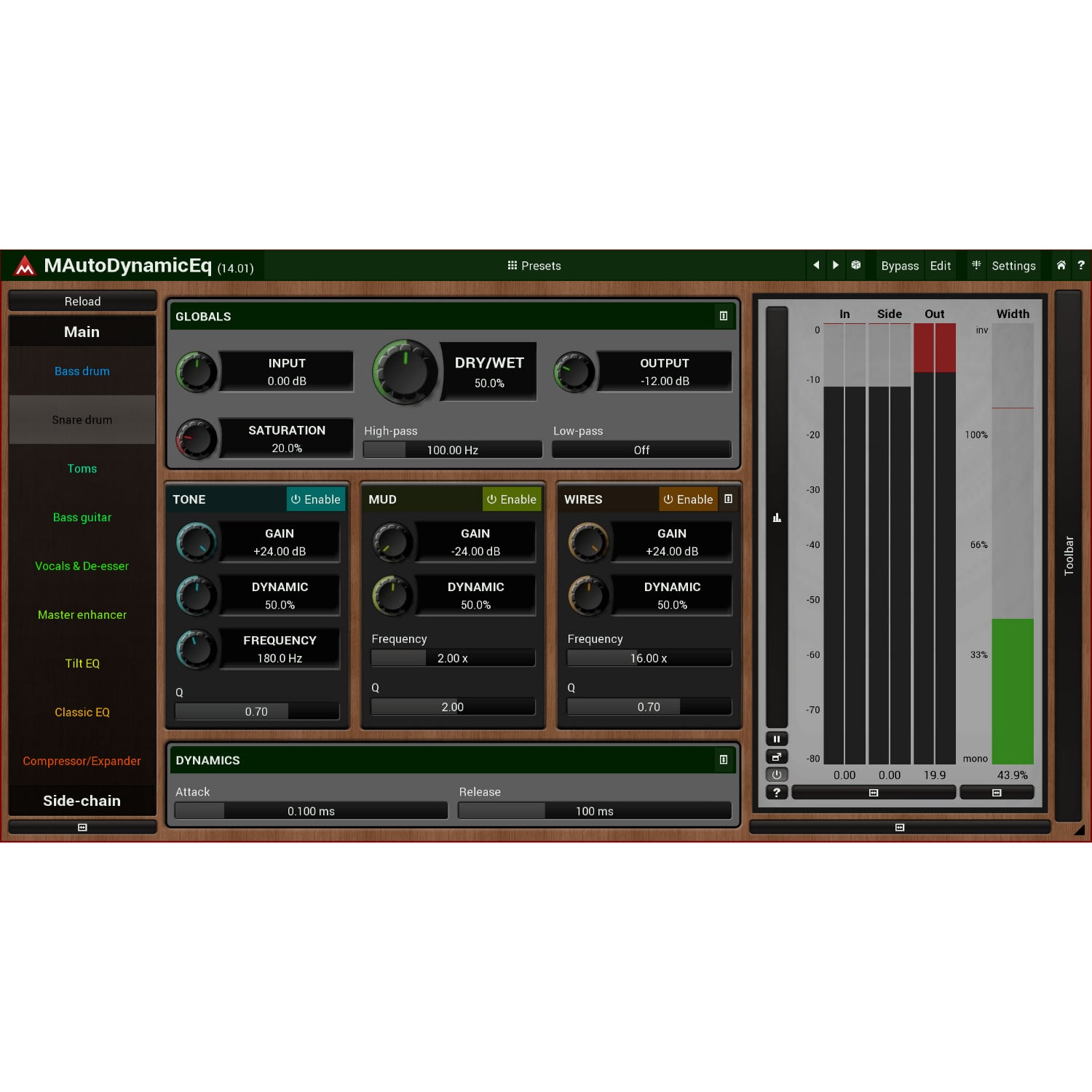Select the Toms preset

[82, 469]
